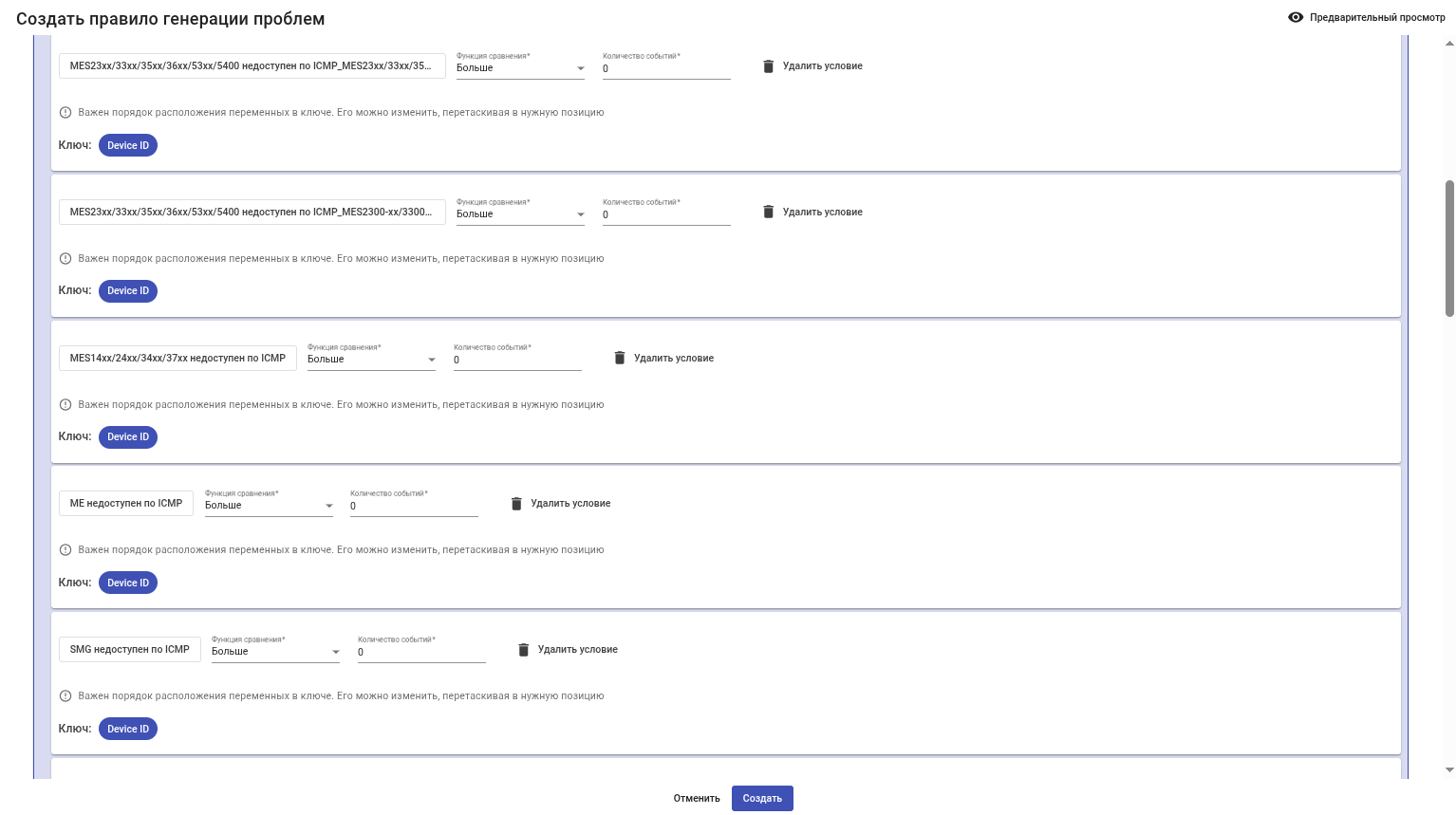
Task: Click event count field for ME недоступен
Action: pos(414,507)
